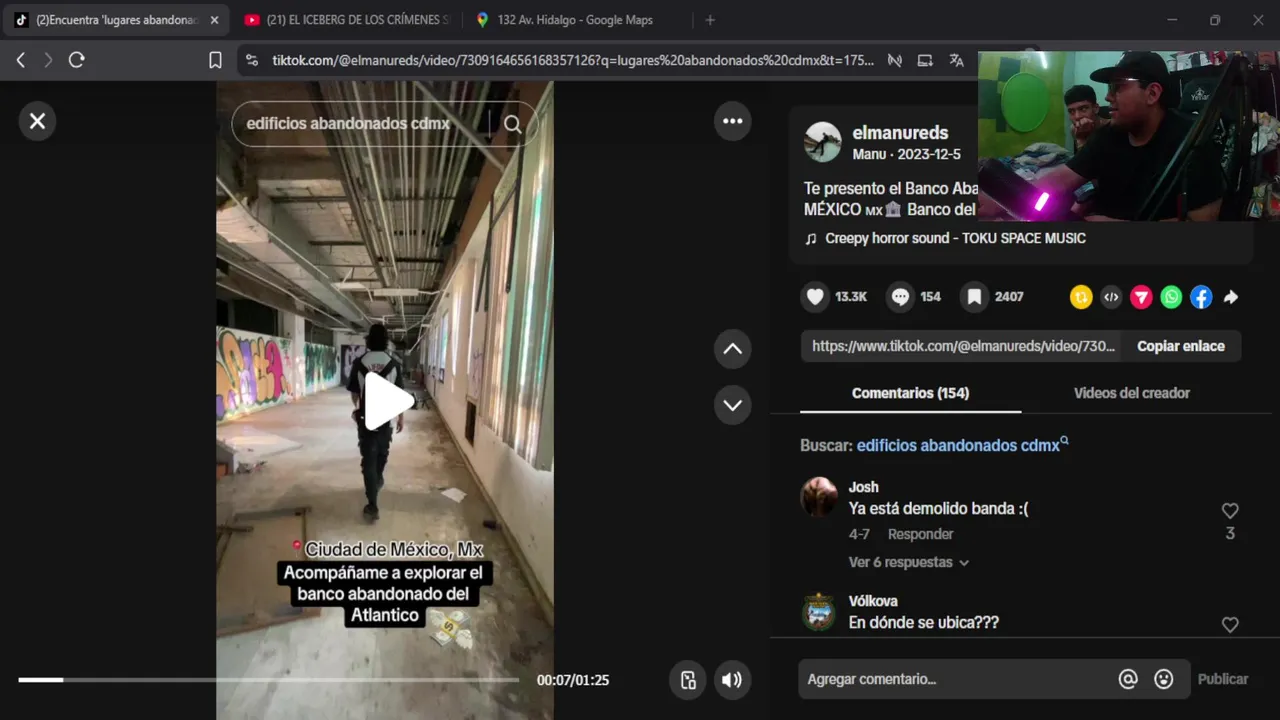Go to next video with down arrow
Screen dimensions: 1280x720
pyautogui.click(x=733, y=405)
